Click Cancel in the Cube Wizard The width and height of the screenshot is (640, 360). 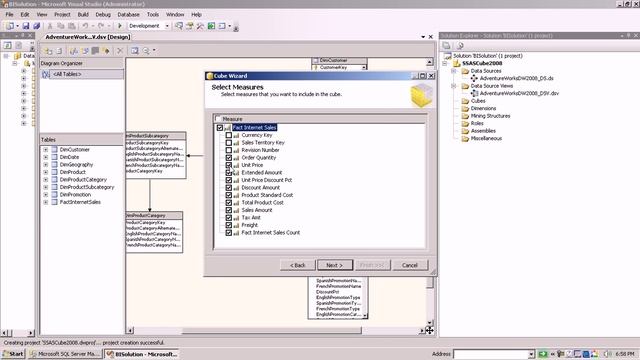pos(410,265)
